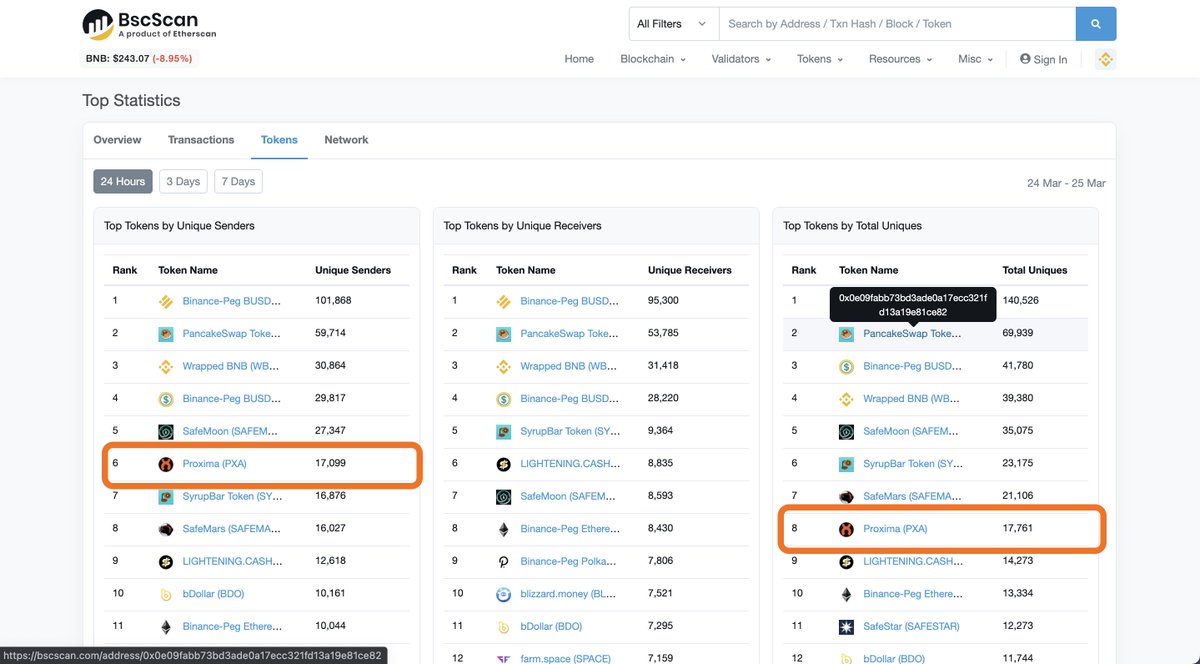Image resolution: width=1200 pixels, height=664 pixels.
Task: Click the BNB chain icon next to Sign In
Action: [x=1105, y=59]
